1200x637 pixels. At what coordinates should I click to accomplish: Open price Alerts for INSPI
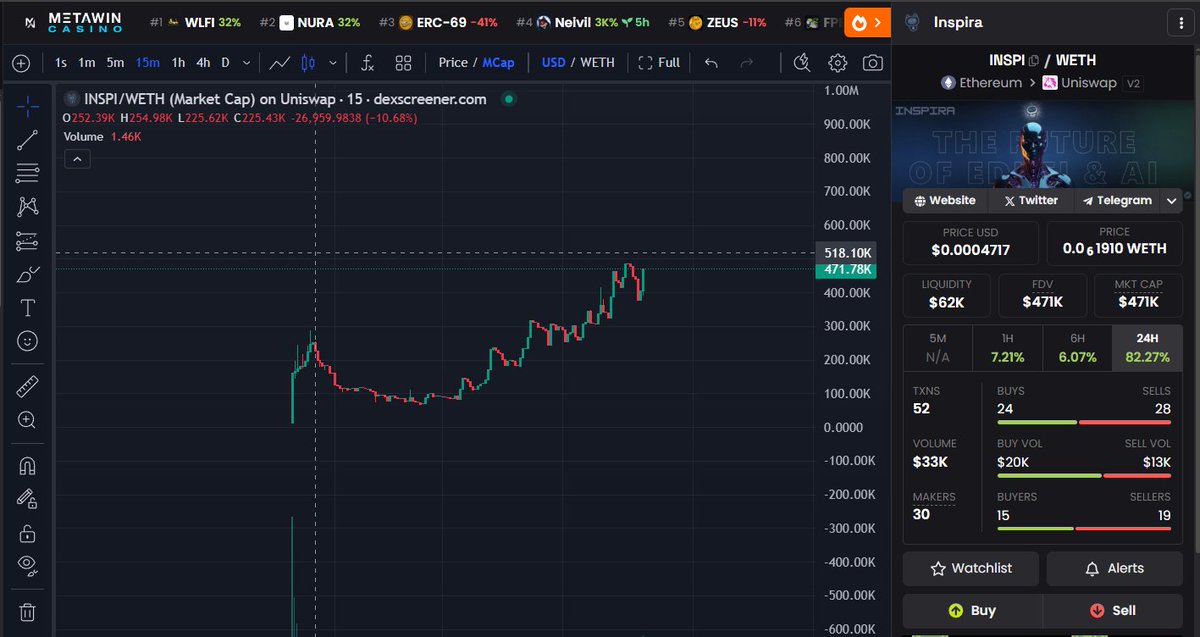1115,568
